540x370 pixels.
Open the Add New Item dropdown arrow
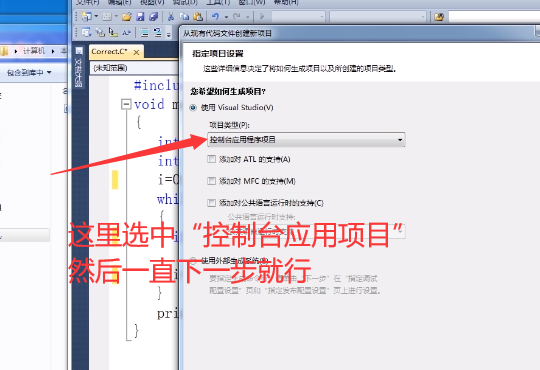116,16
